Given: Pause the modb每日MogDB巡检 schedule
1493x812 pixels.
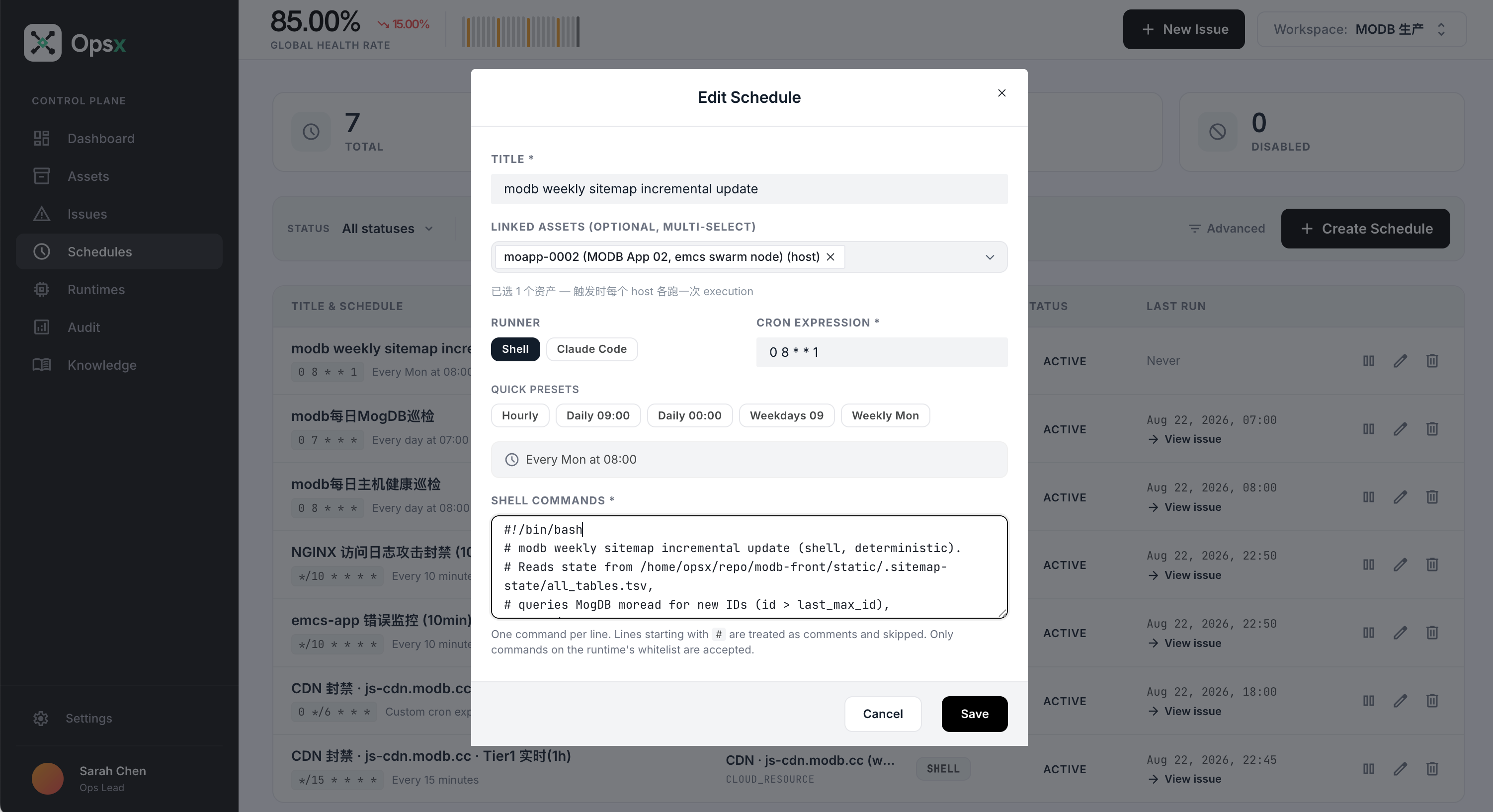Looking at the screenshot, I should [x=1368, y=429].
